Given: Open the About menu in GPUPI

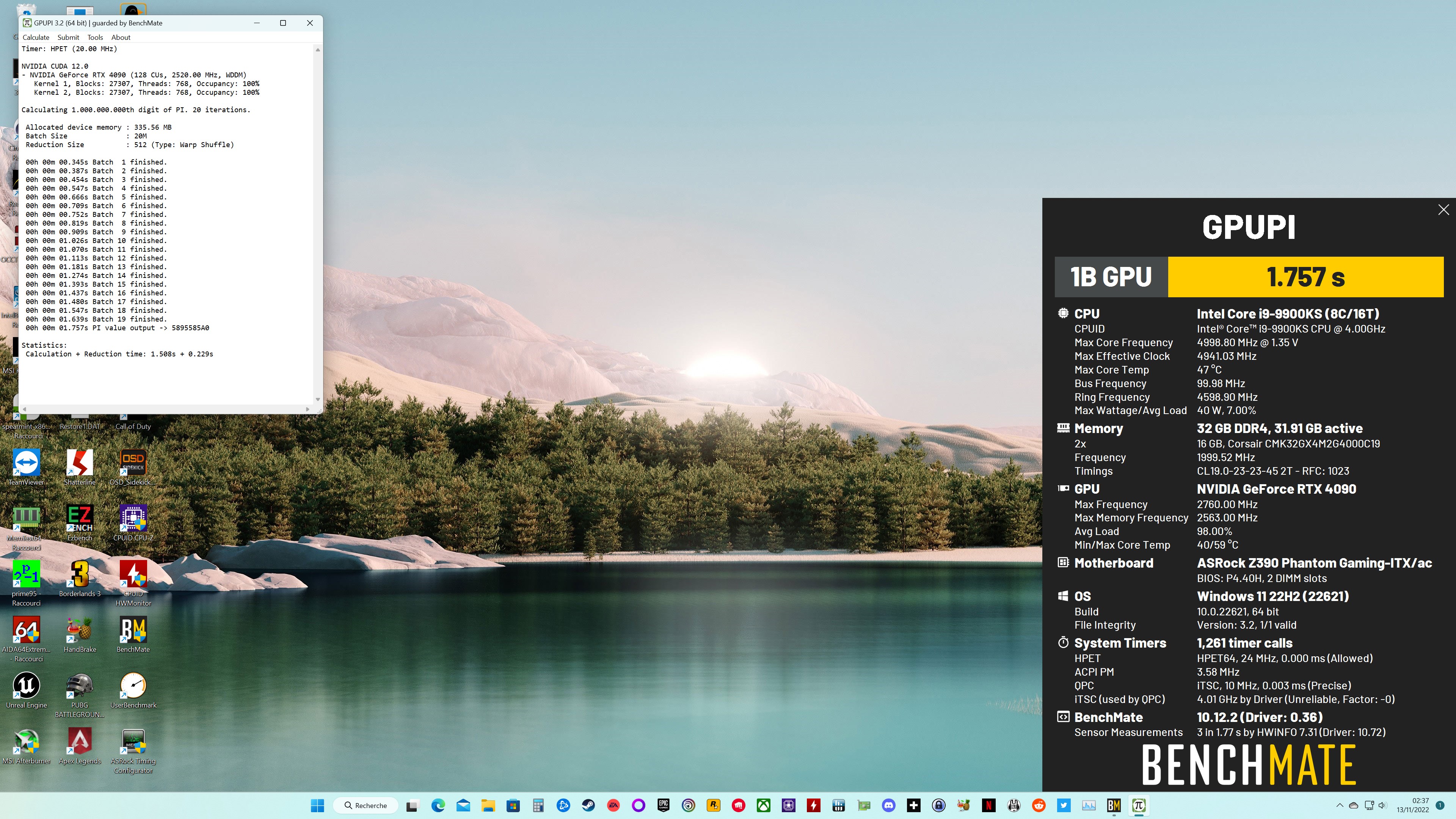Looking at the screenshot, I should coord(121,37).
